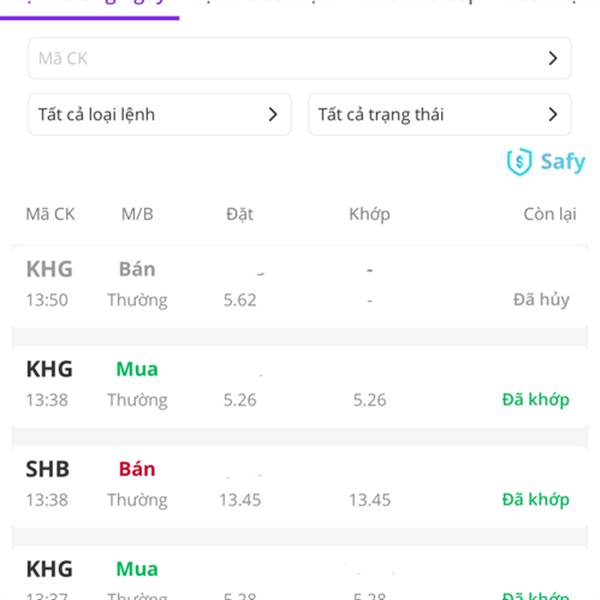This screenshot has width=600, height=600.
Task: Sort by the M/B column header
Action: pyautogui.click(x=137, y=214)
